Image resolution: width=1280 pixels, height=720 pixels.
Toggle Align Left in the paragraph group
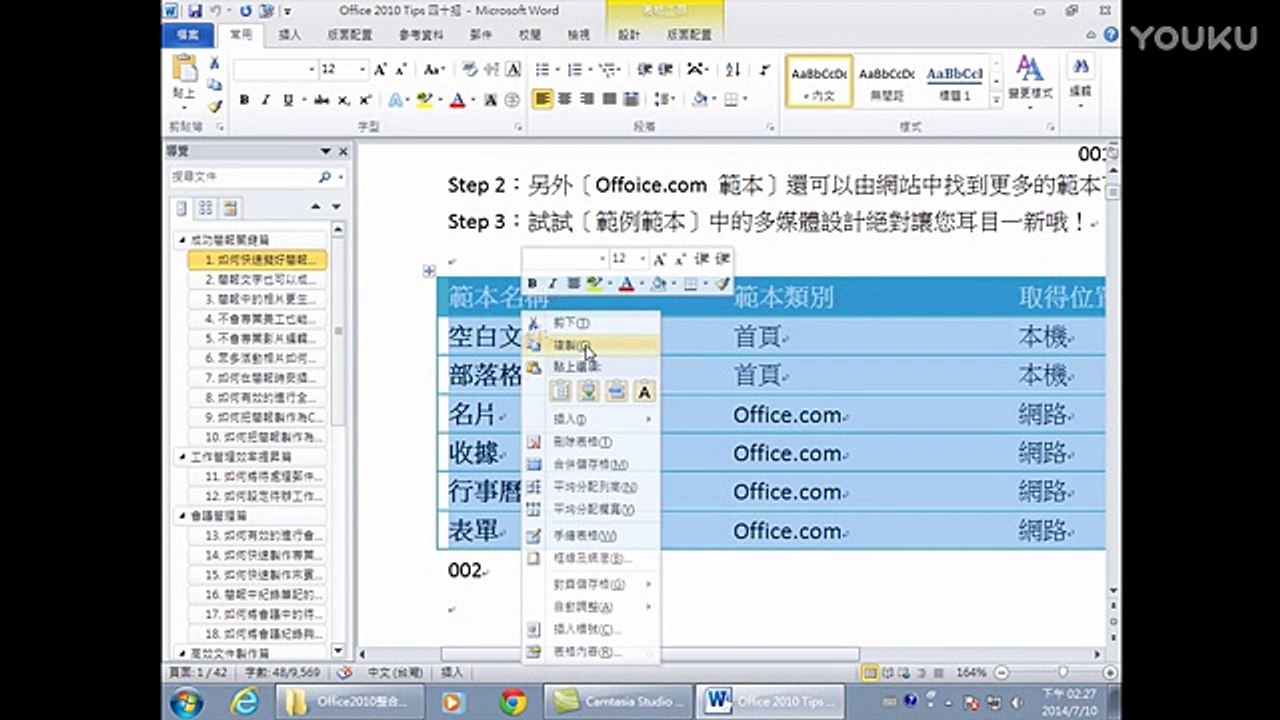(543, 100)
